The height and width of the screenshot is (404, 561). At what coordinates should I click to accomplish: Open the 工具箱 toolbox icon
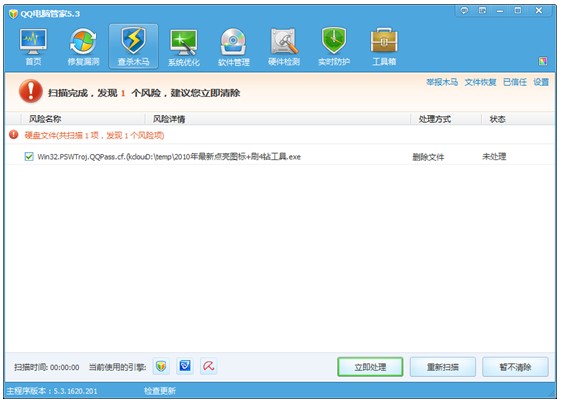[x=384, y=46]
